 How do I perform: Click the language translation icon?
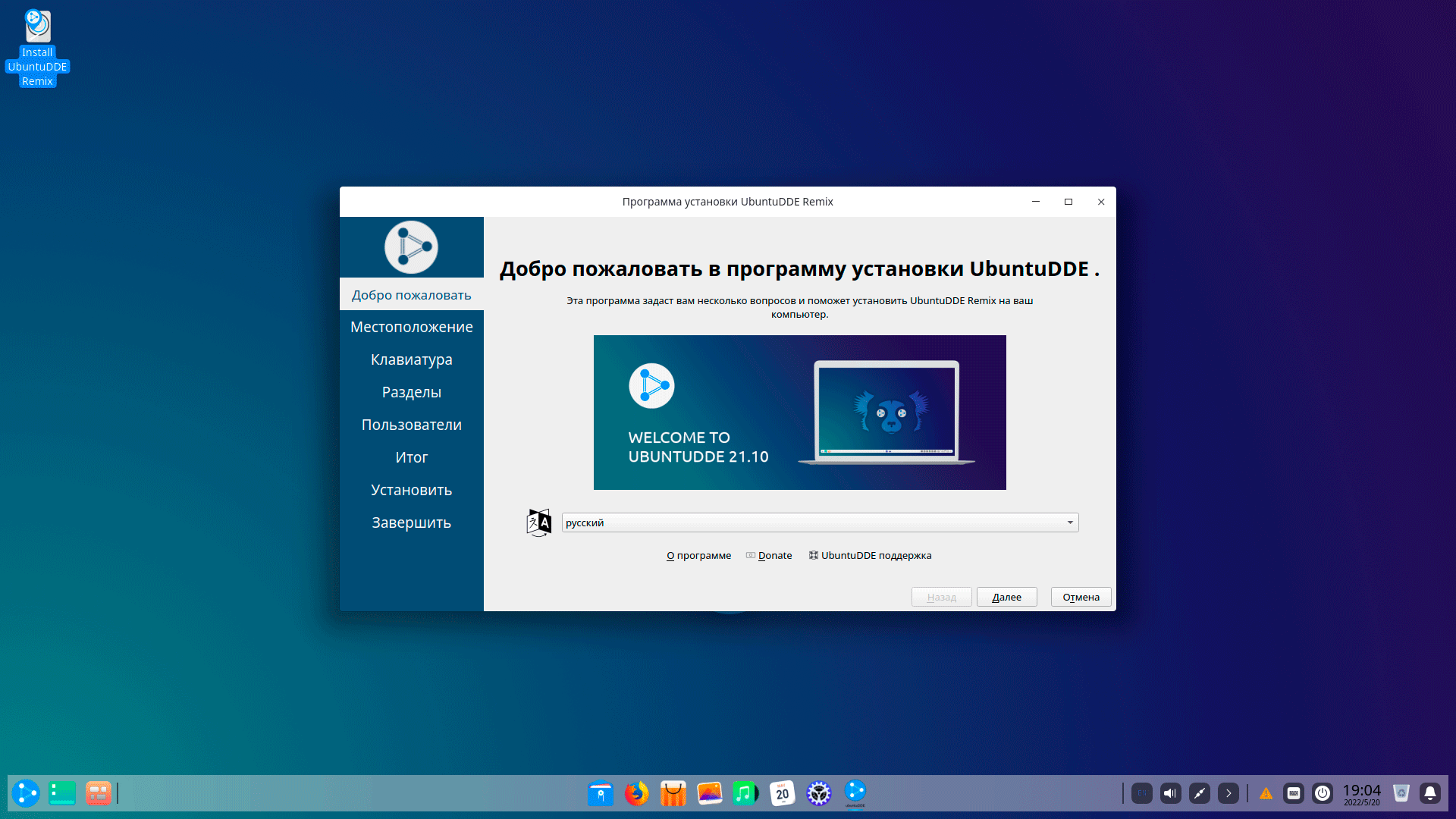pos(538,522)
